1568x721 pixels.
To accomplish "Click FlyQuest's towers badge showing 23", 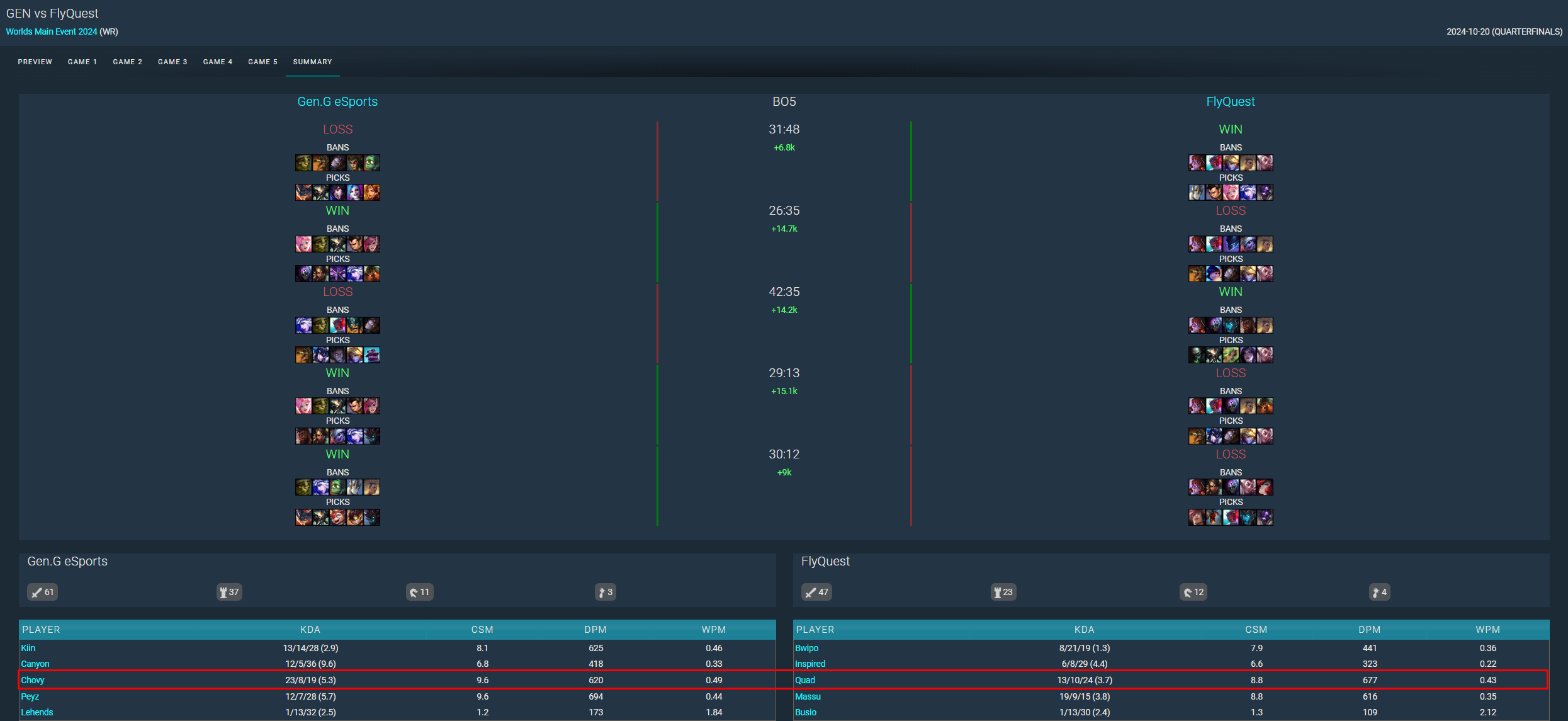I will pyautogui.click(x=1003, y=592).
